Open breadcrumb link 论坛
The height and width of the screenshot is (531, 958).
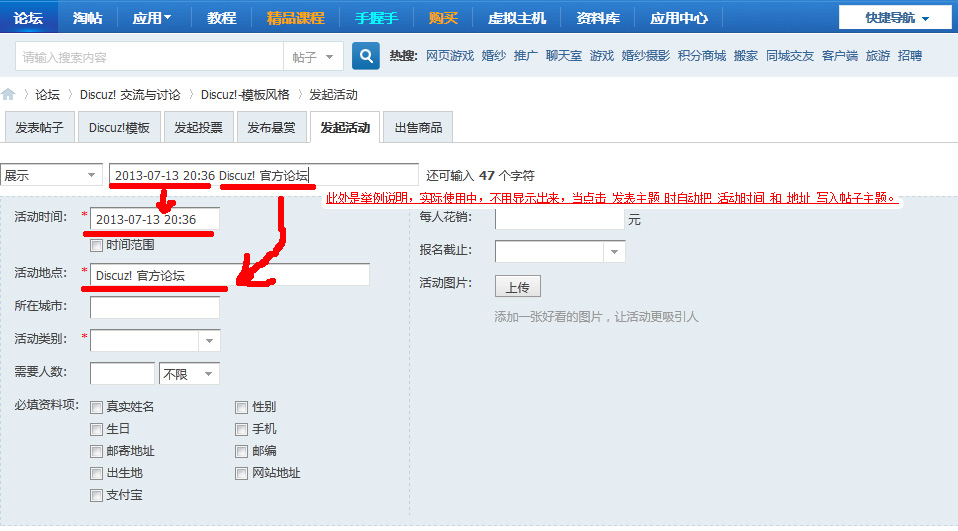point(47,95)
